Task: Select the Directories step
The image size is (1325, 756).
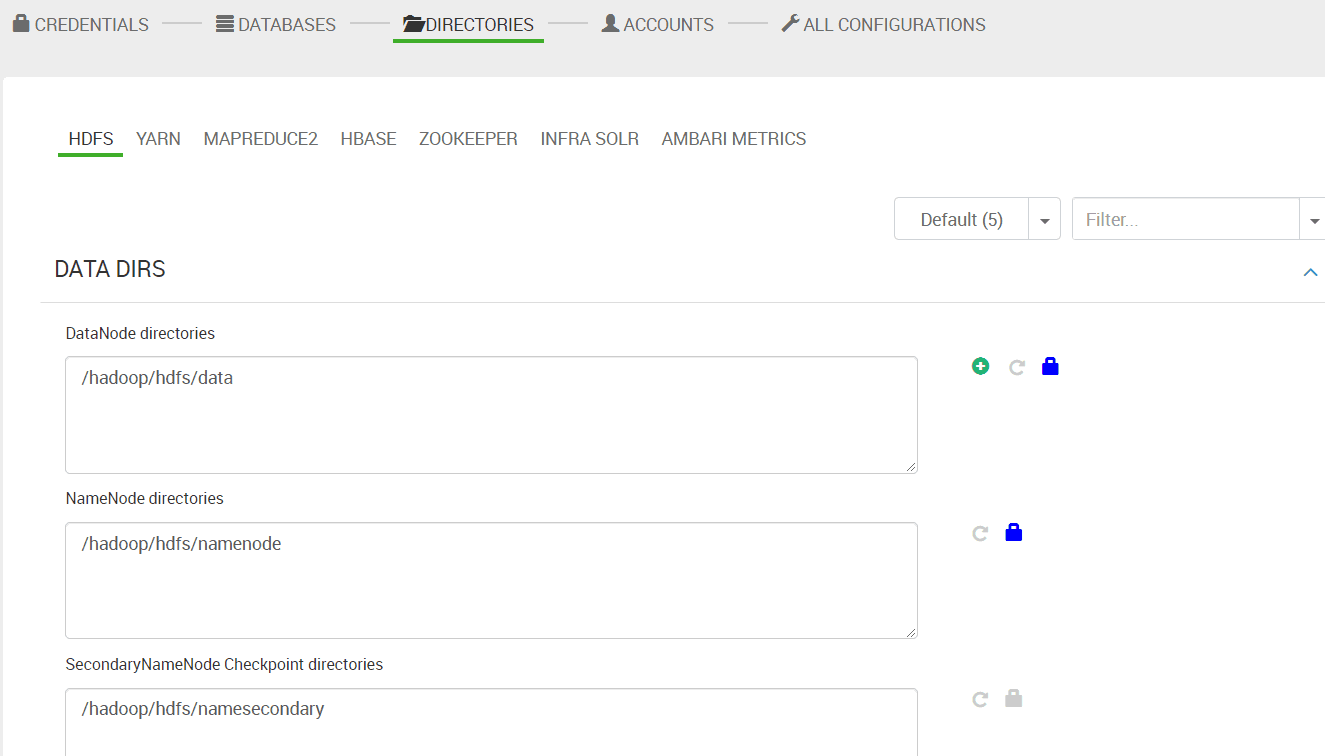Action: [468, 24]
